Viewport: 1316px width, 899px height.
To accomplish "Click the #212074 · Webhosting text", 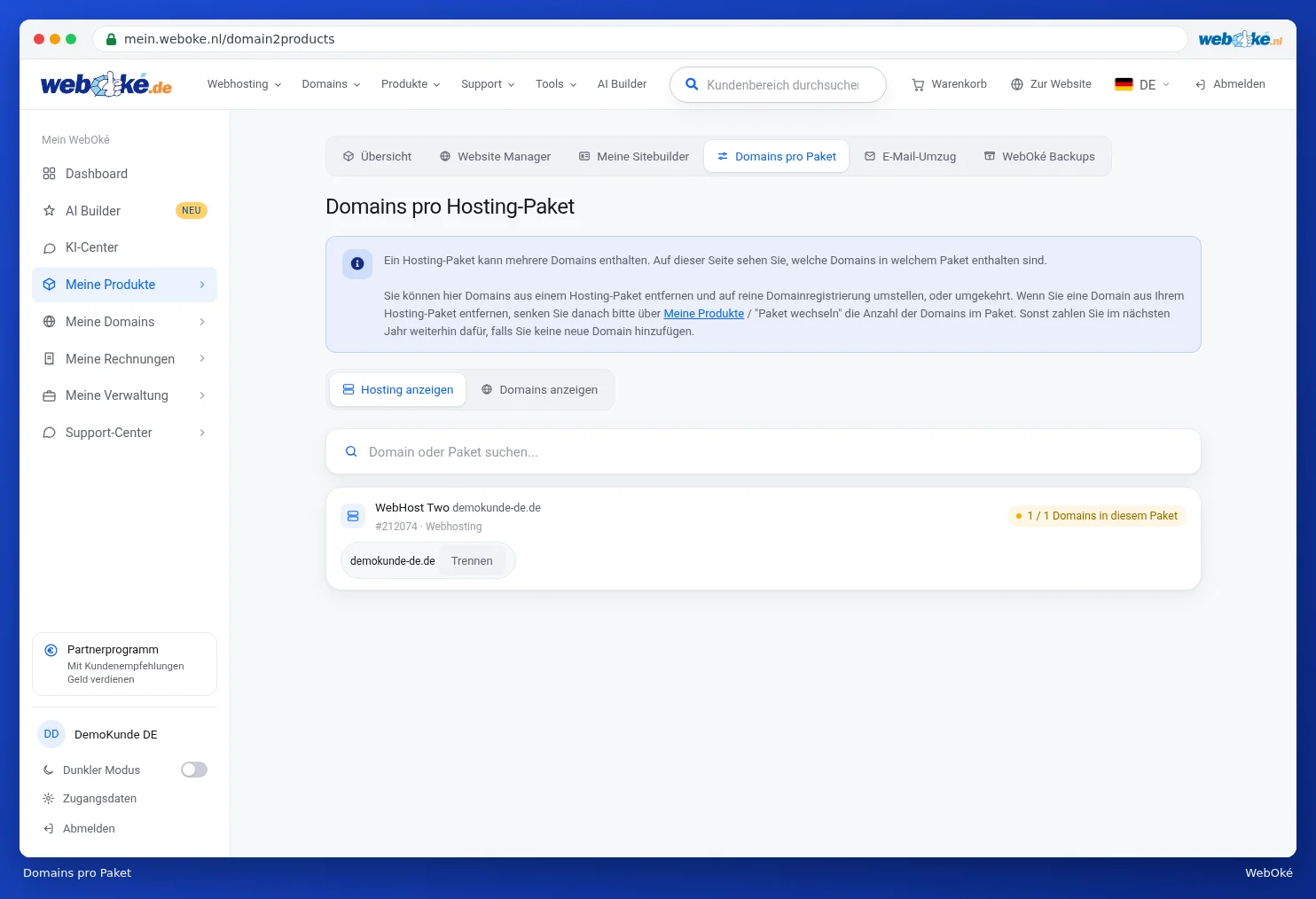I will click(428, 527).
